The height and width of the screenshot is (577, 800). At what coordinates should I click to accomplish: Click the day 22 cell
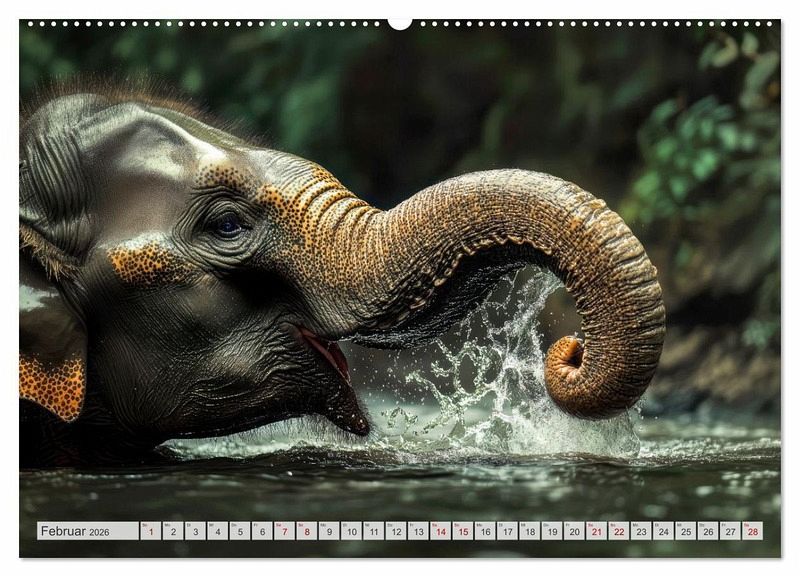pos(618,531)
